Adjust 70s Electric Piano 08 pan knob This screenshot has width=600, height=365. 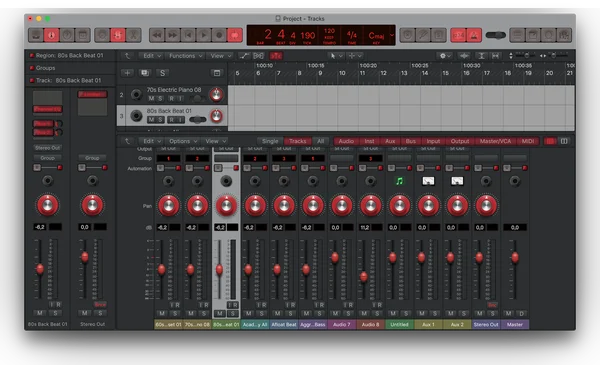216,94
